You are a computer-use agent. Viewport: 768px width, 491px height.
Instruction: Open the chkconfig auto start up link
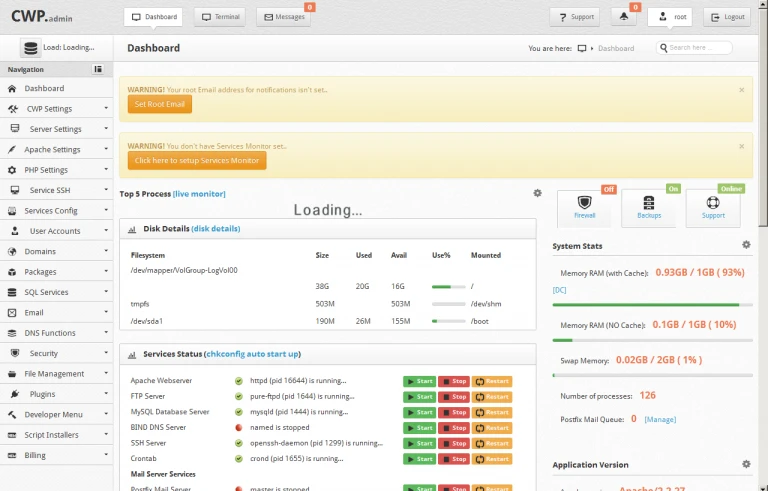tap(252, 354)
